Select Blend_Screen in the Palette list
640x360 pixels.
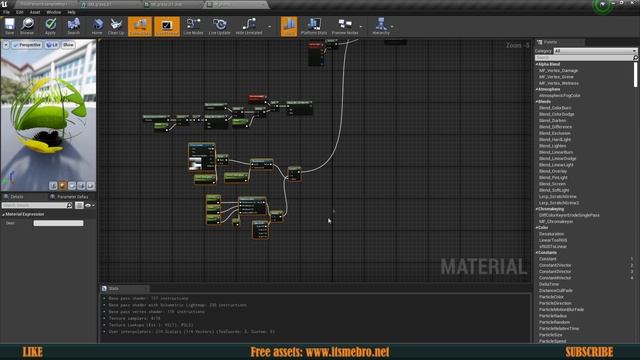click(x=552, y=184)
